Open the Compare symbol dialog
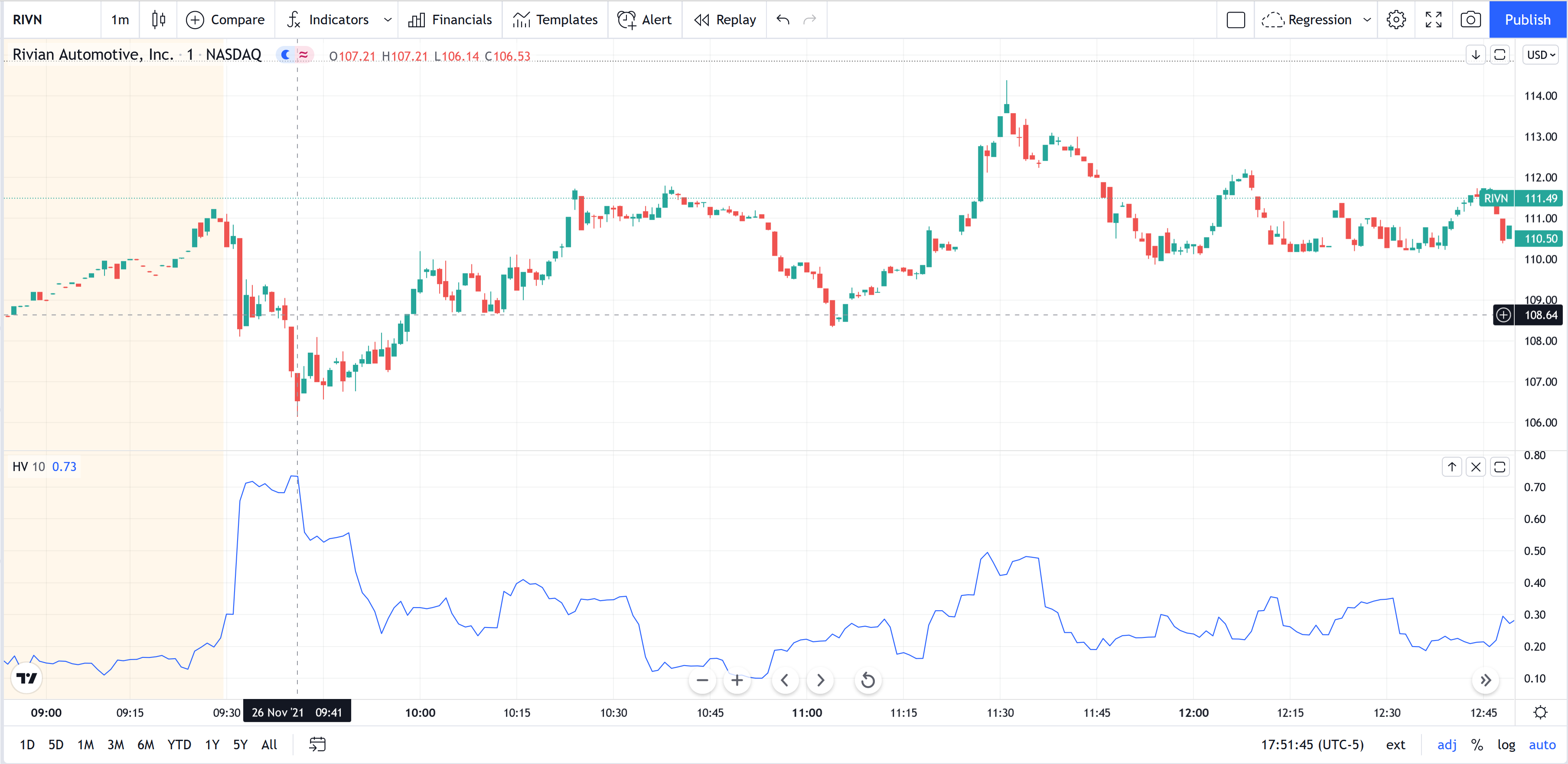 coord(225,20)
